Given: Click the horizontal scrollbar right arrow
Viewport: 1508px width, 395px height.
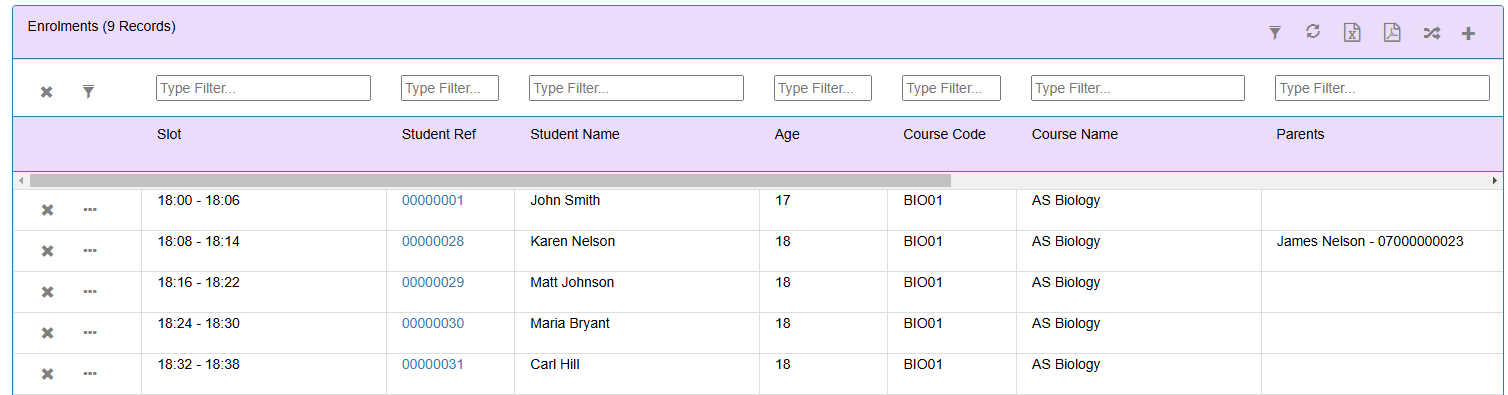Looking at the screenshot, I should click(x=1496, y=180).
